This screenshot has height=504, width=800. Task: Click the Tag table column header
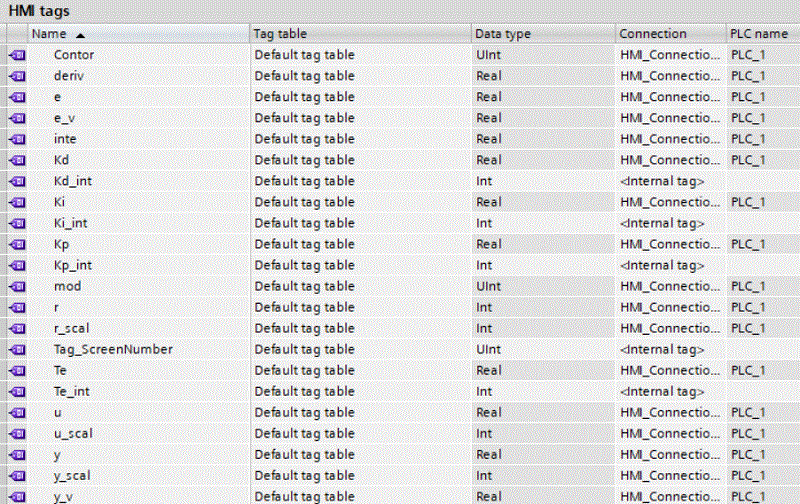coord(359,34)
